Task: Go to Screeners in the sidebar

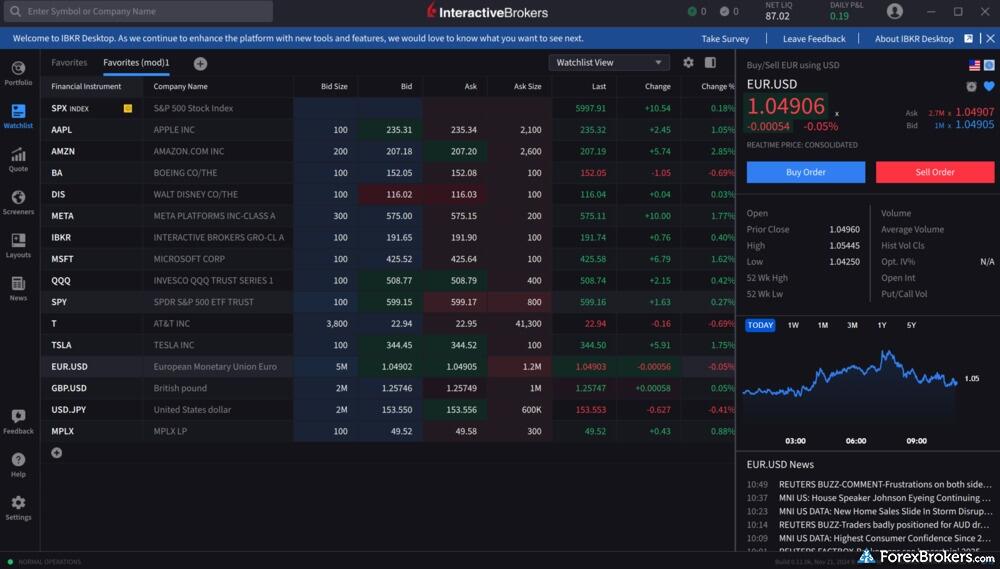Action: click(x=18, y=201)
